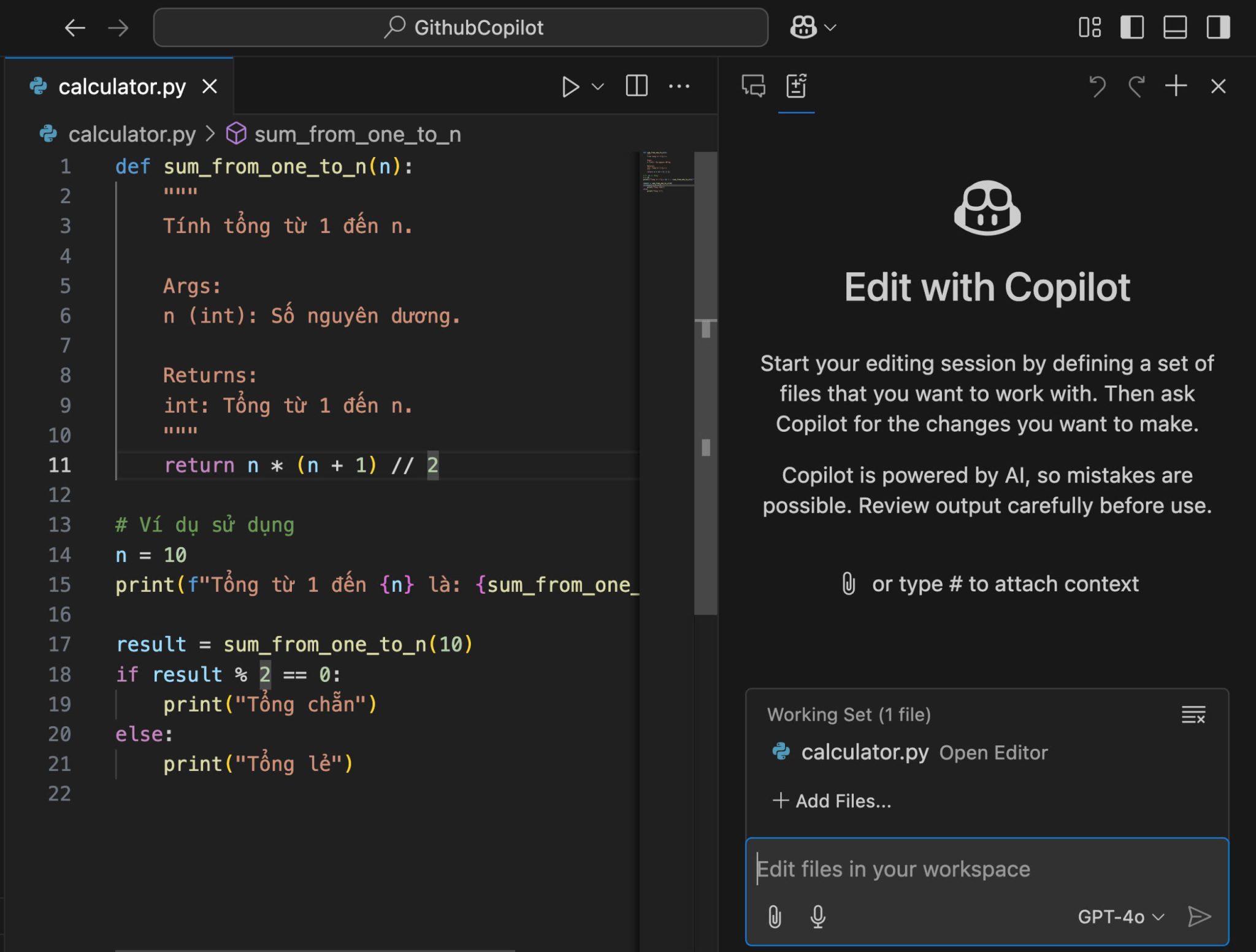Click redo last edit icon in Copilot panel
The image size is (1256, 952).
point(1136,86)
